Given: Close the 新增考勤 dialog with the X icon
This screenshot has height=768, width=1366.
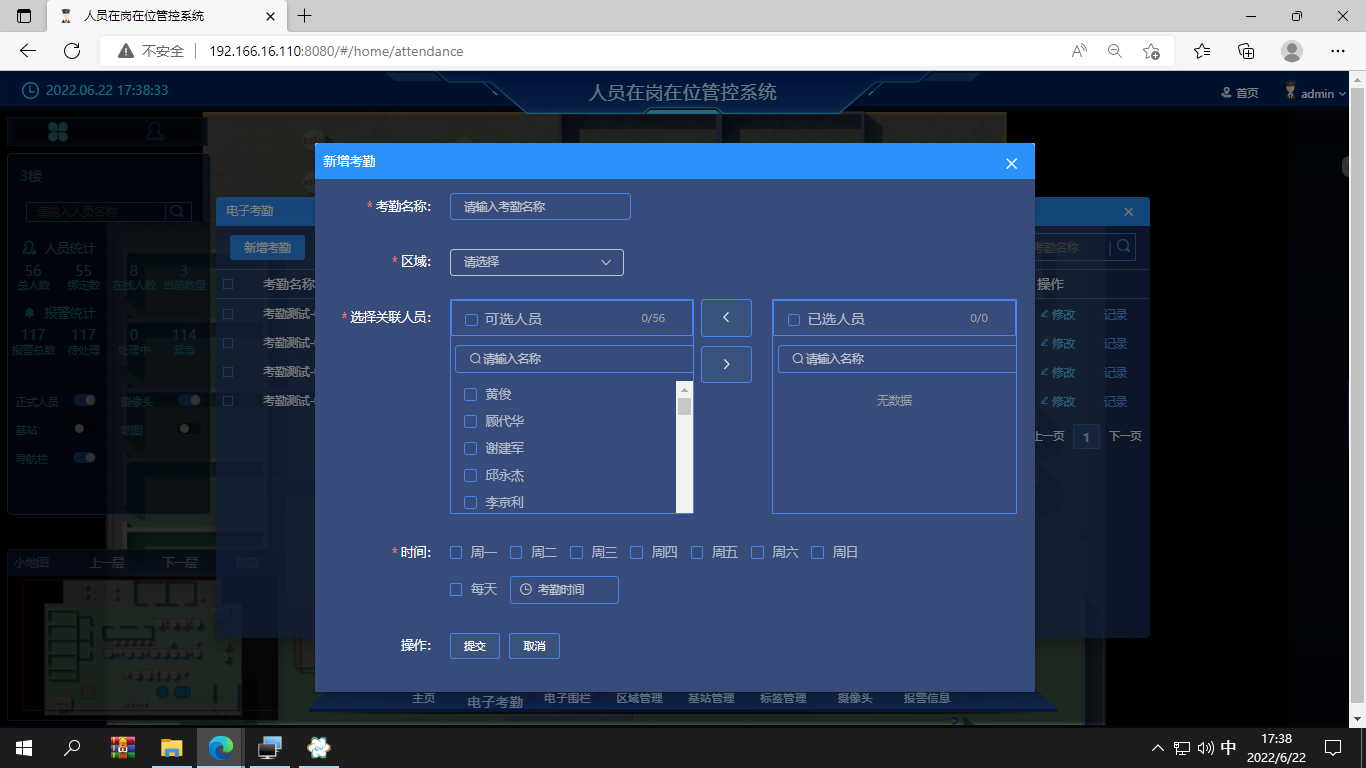Looking at the screenshot, I should [1011, 163].
